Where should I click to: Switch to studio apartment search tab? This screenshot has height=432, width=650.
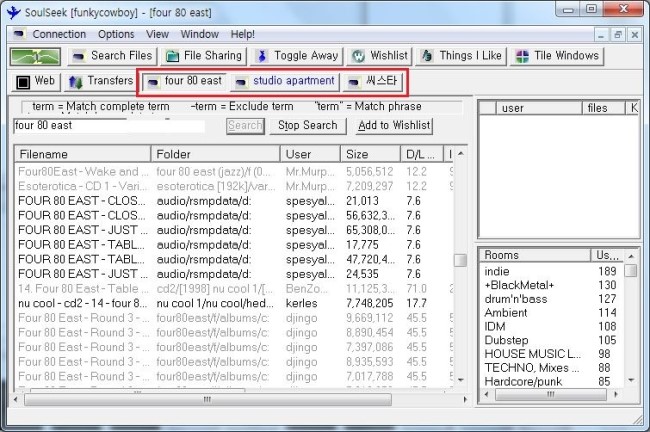tap(285, 81)
